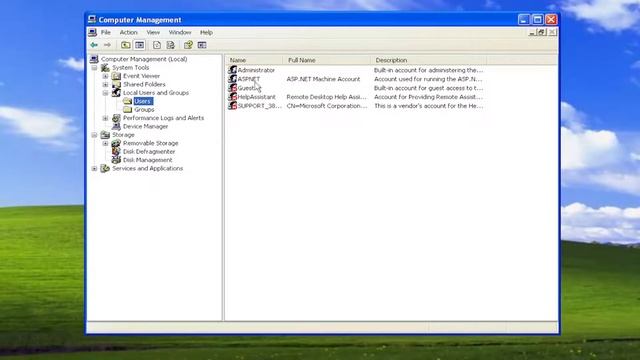Screen dimensions: 640x360
Task: Select the Device Manager label
Action: click(145, 127)
